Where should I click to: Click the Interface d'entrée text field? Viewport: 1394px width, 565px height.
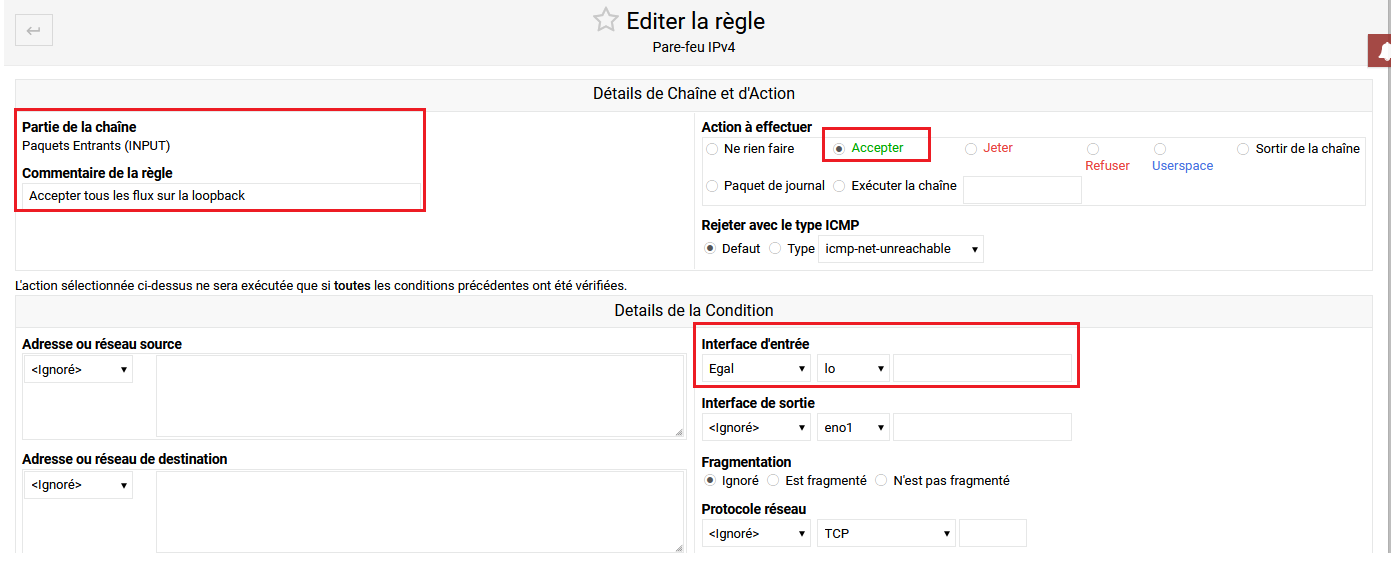coord(982,369)
